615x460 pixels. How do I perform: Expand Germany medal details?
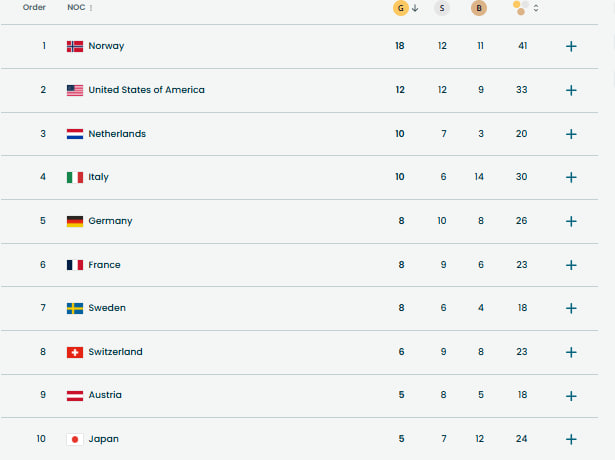coord(571,221)
